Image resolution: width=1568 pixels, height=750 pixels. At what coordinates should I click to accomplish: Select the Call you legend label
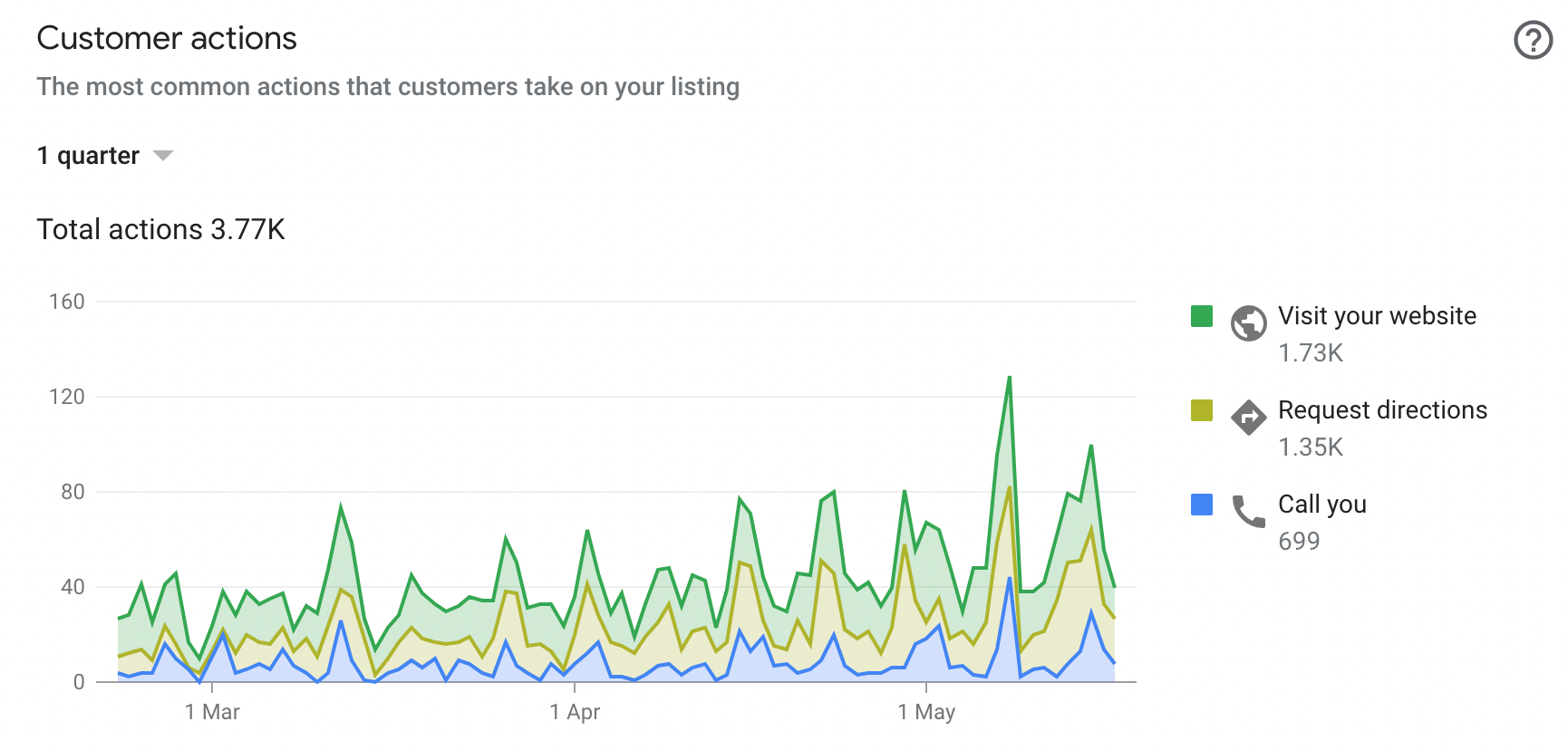click(1321, 505)
